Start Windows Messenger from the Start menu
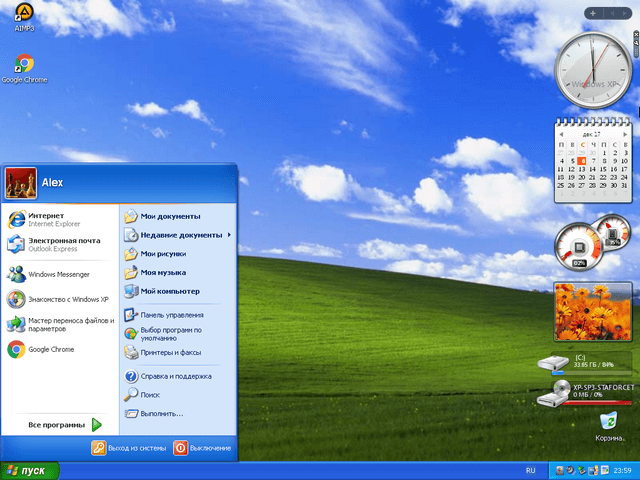This screenshot has height=480, width=640. click(58, 274)
